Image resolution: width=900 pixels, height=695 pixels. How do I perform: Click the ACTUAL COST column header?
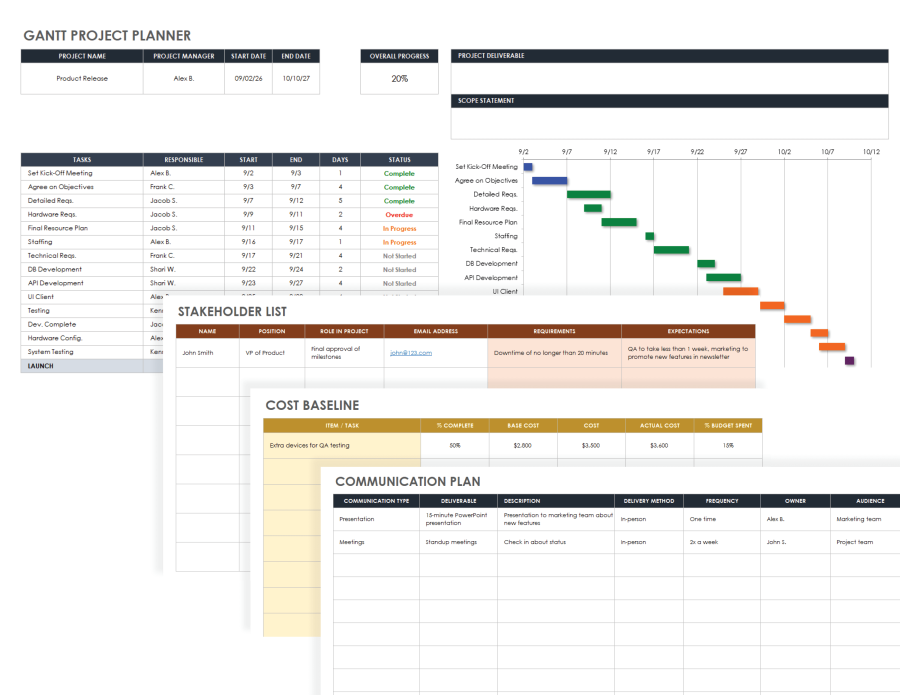point(659,425)
